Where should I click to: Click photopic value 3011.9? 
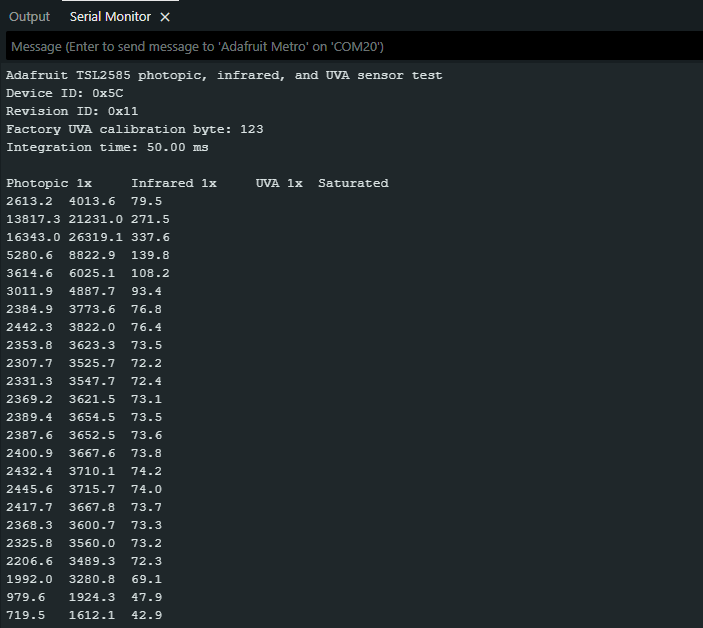tap(29, 291)
